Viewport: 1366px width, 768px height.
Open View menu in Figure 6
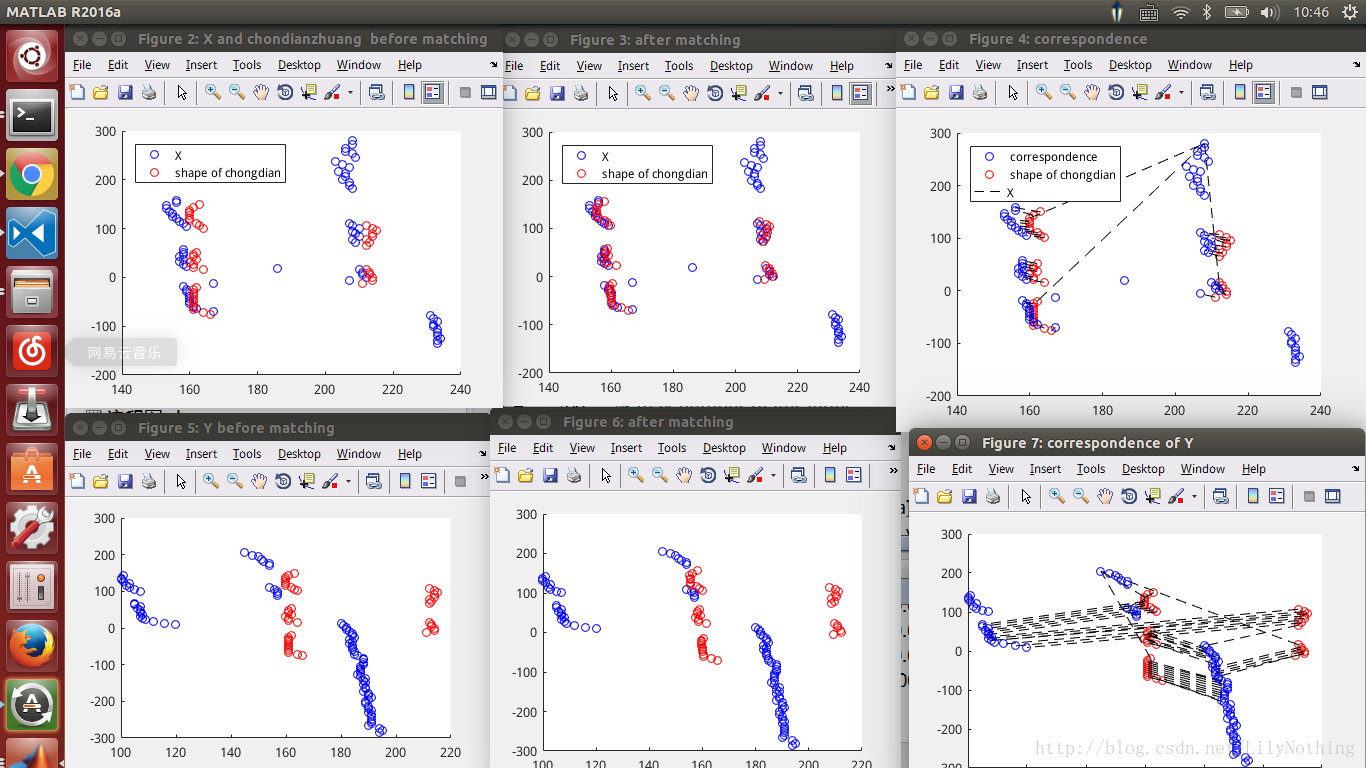582,448
